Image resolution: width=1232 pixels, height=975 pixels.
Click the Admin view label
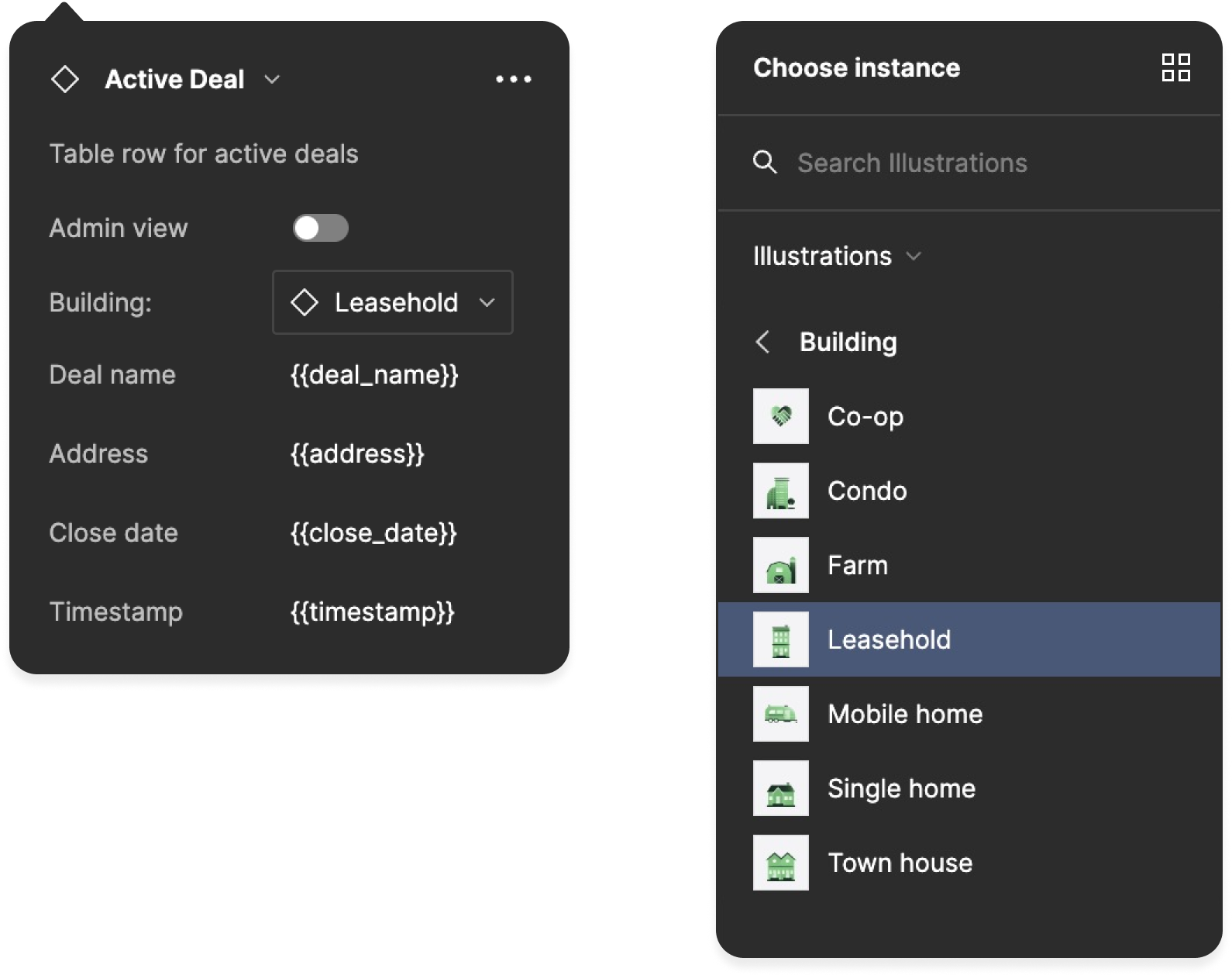(x=119, y=228)
